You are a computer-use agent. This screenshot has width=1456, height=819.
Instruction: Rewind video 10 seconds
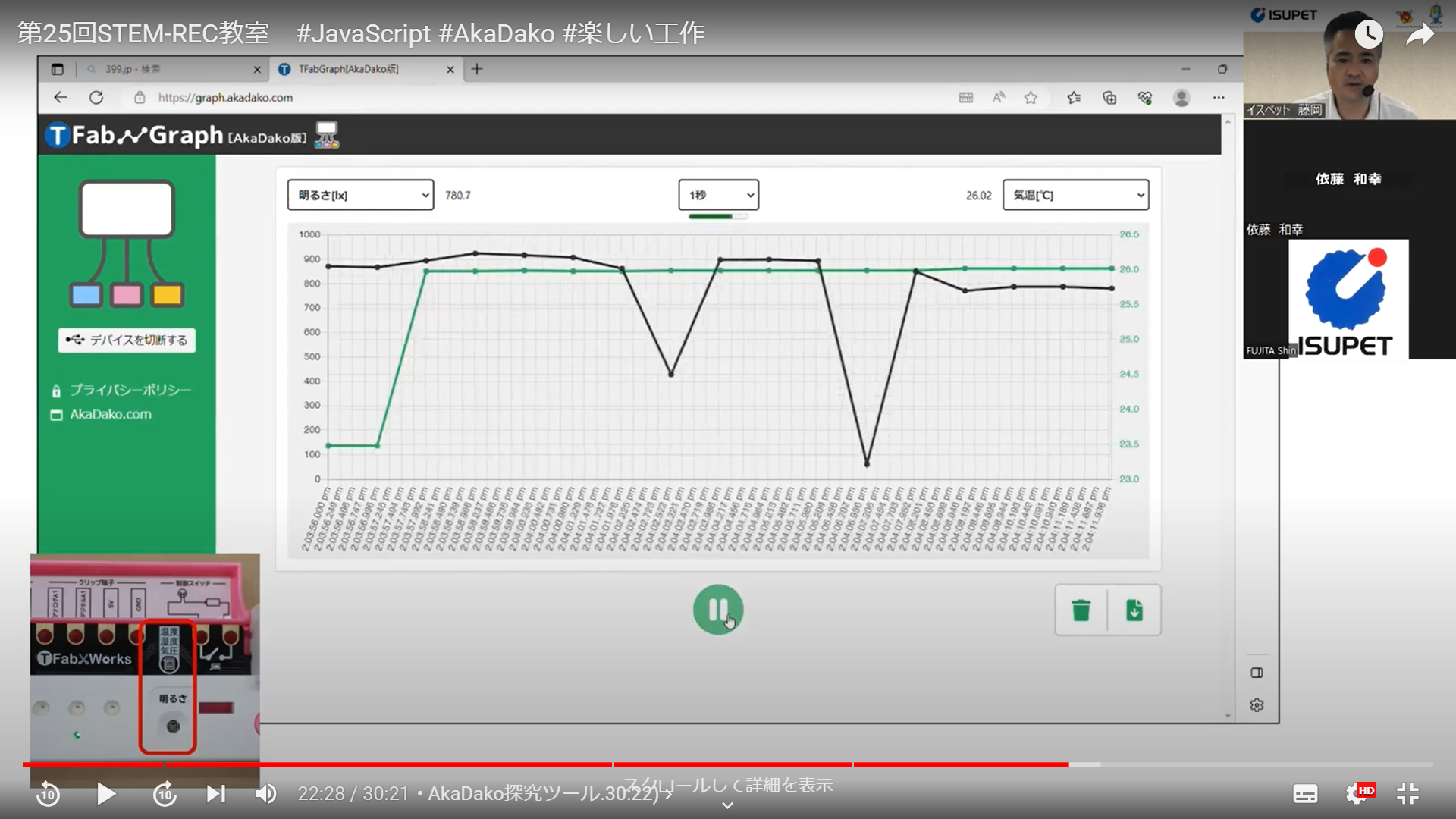(x=49, y=794)
